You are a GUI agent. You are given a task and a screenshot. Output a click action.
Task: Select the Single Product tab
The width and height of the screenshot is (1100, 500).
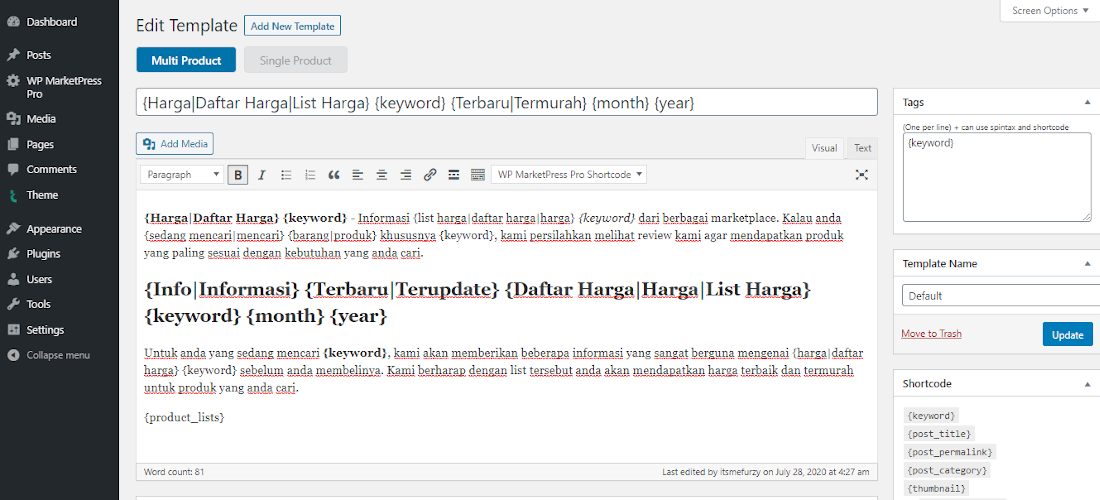click(295, 60)
